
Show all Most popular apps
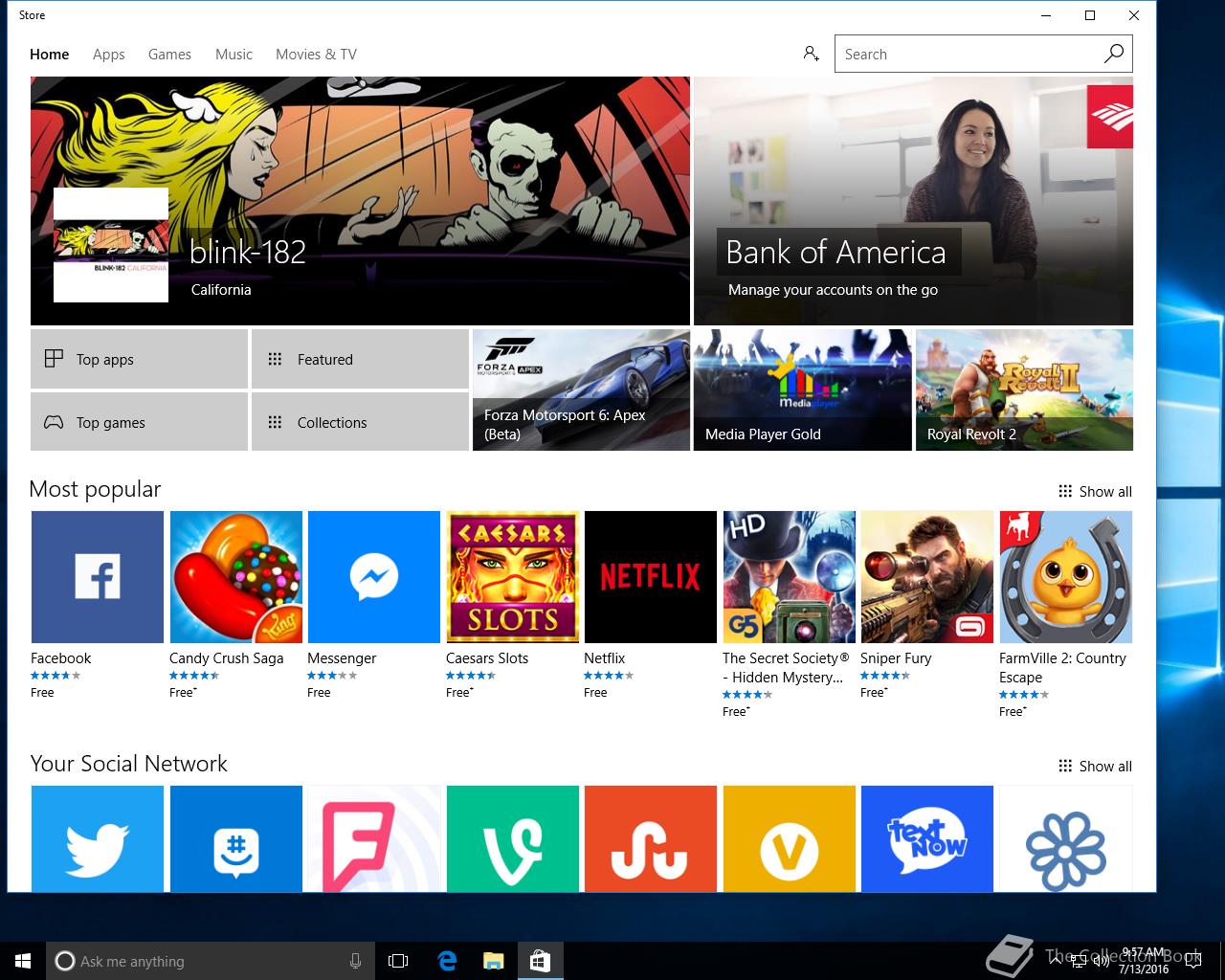coord(1095,491)
